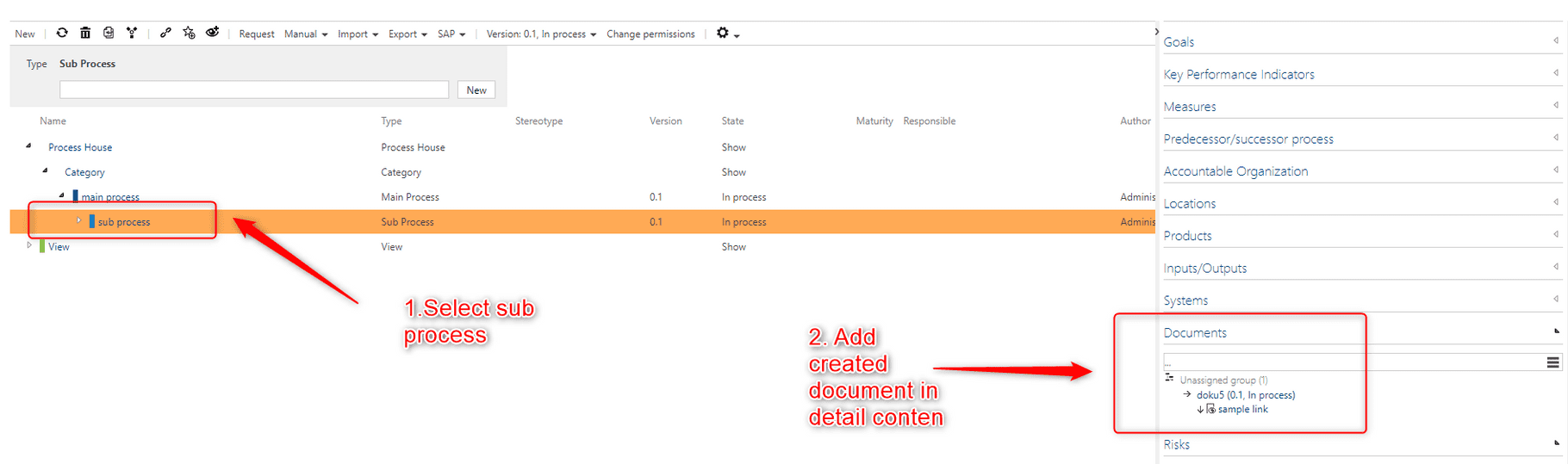Click the chain link icon in toolbar

165,33
